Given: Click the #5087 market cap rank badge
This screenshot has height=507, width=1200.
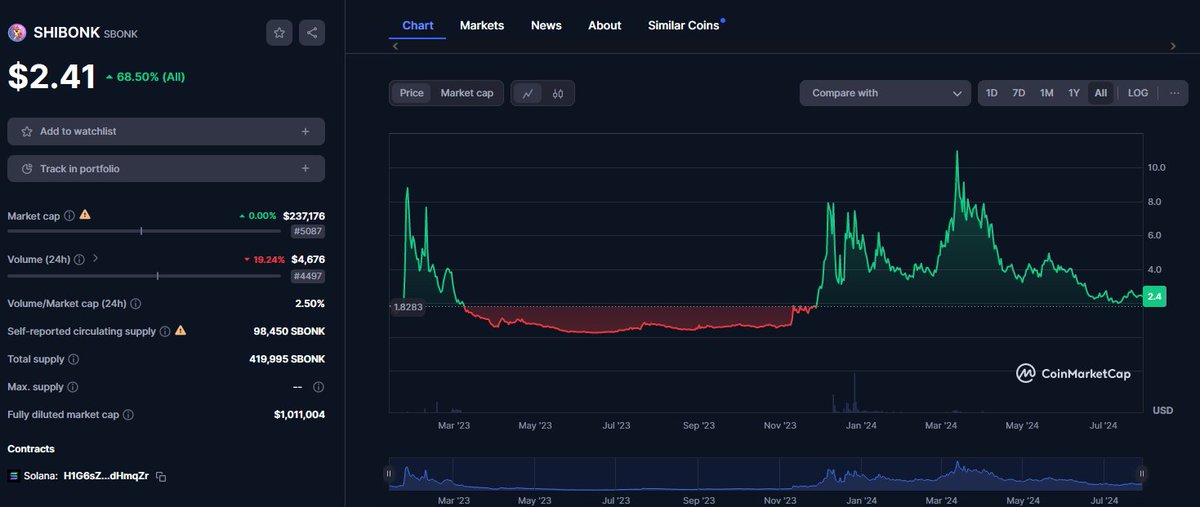Looking at the screenshot, I should coord(308,231).
